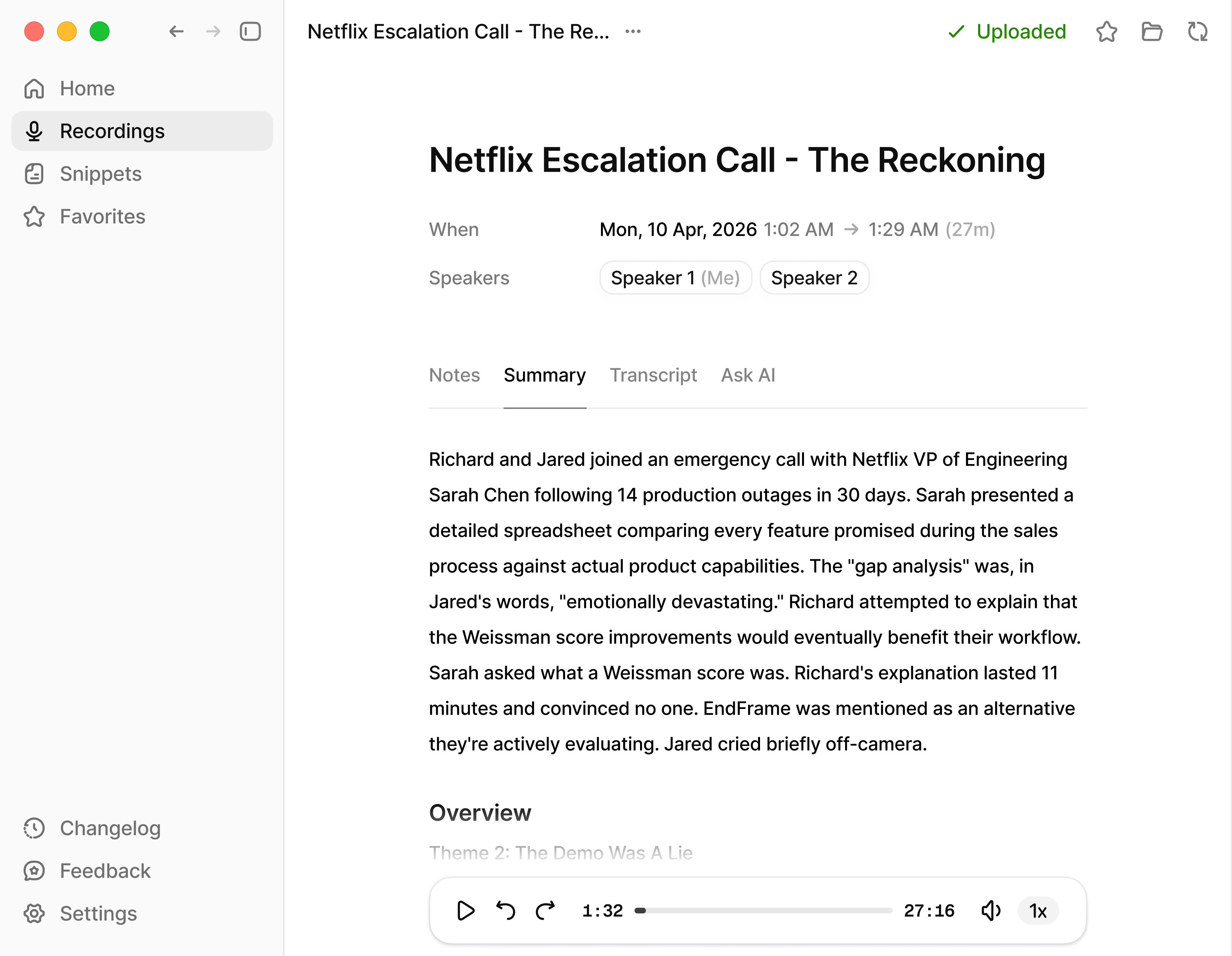
Task: Go back with the left arrow
Action: click(x=177, y=32)
